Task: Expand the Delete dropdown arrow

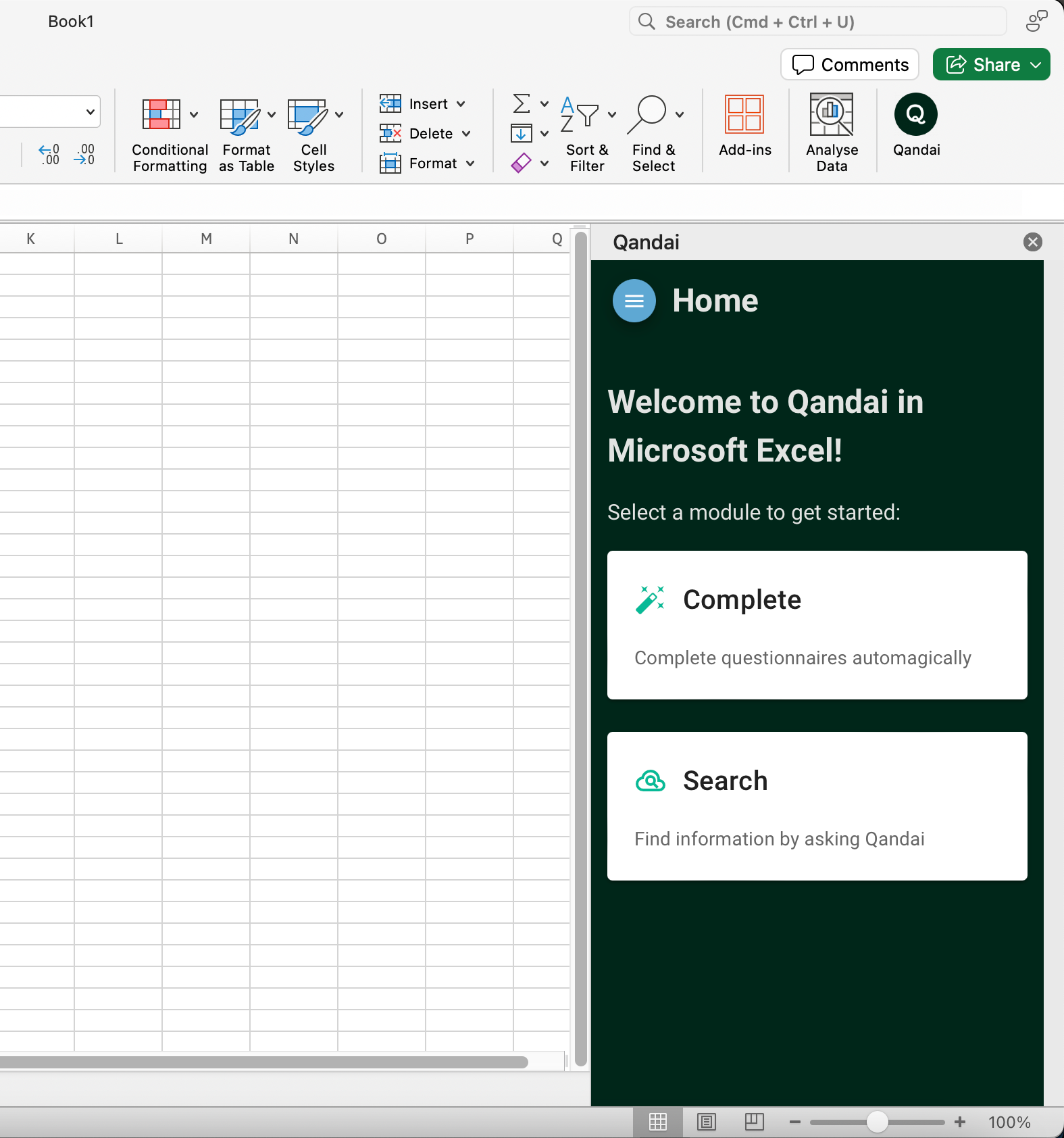Action: coord(466,134)
